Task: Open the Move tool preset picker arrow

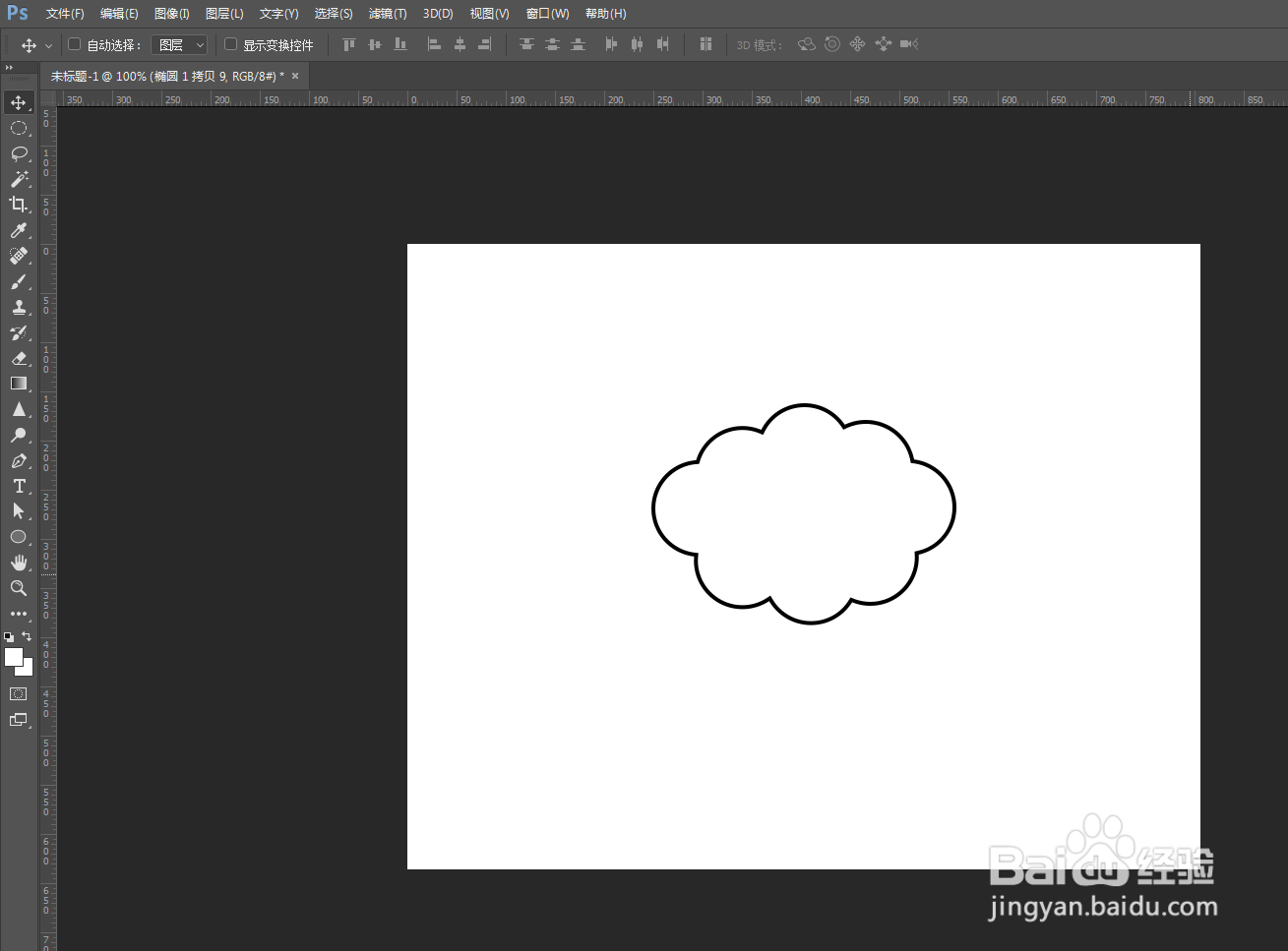Action: pos(48,45)
